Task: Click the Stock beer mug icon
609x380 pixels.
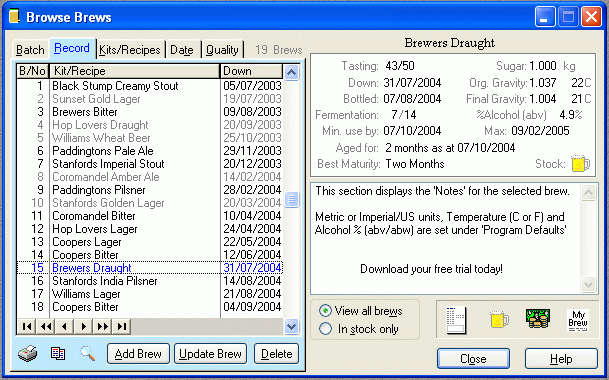Action: (x=581, y=164)
